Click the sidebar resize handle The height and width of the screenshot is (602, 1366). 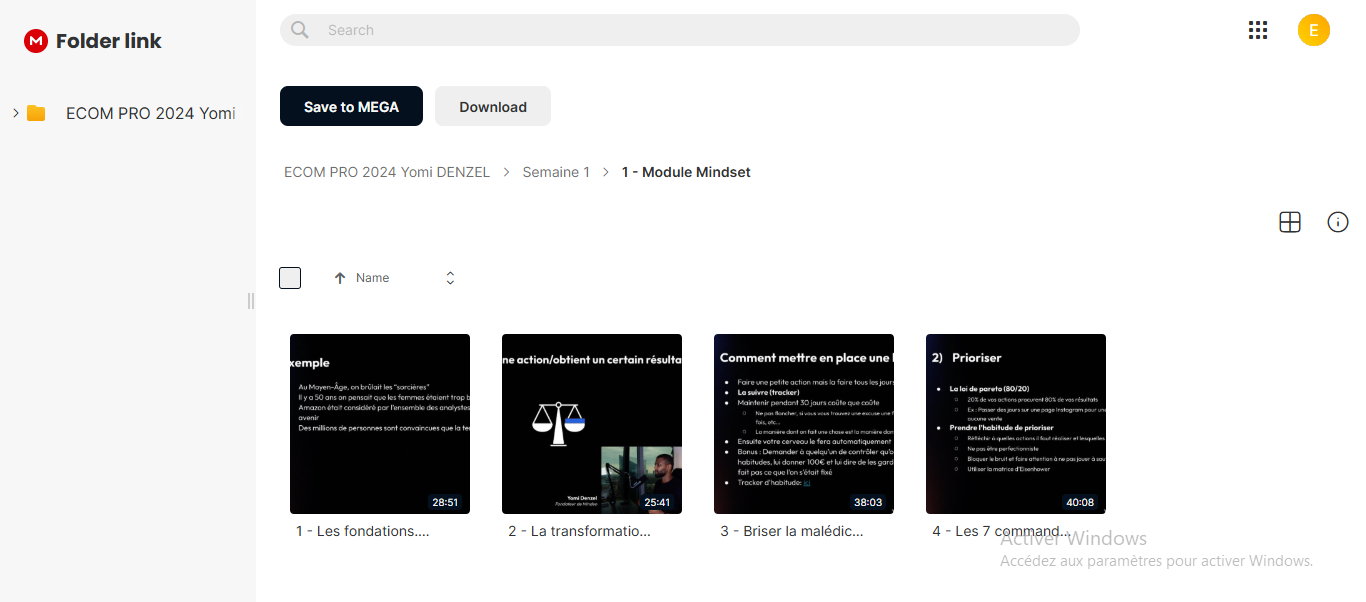pos(251,301)
